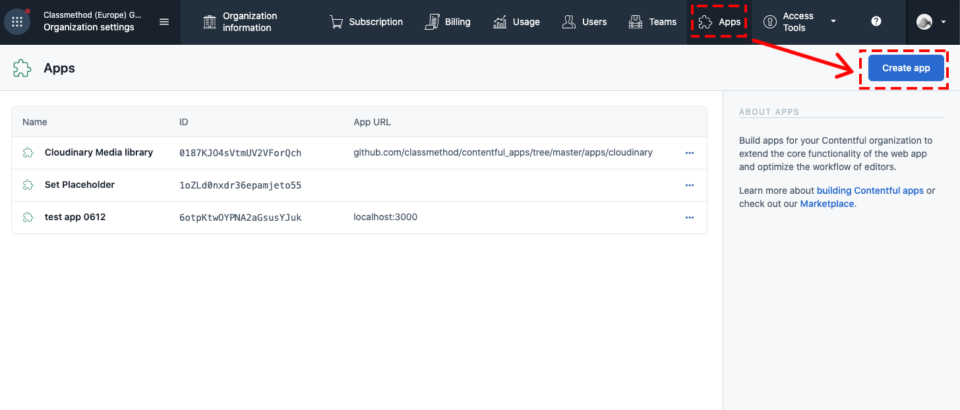Open the Marketplace link
960x410 pixels.
point(827,204)
